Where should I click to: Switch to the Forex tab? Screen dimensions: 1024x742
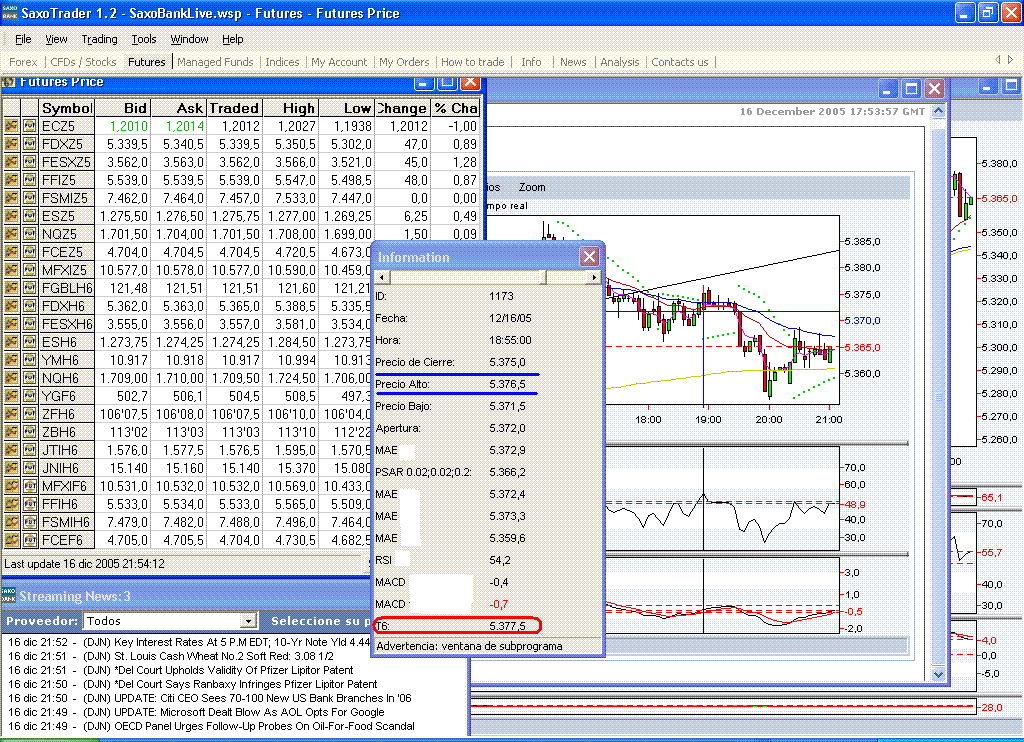[x=23, y=62]
